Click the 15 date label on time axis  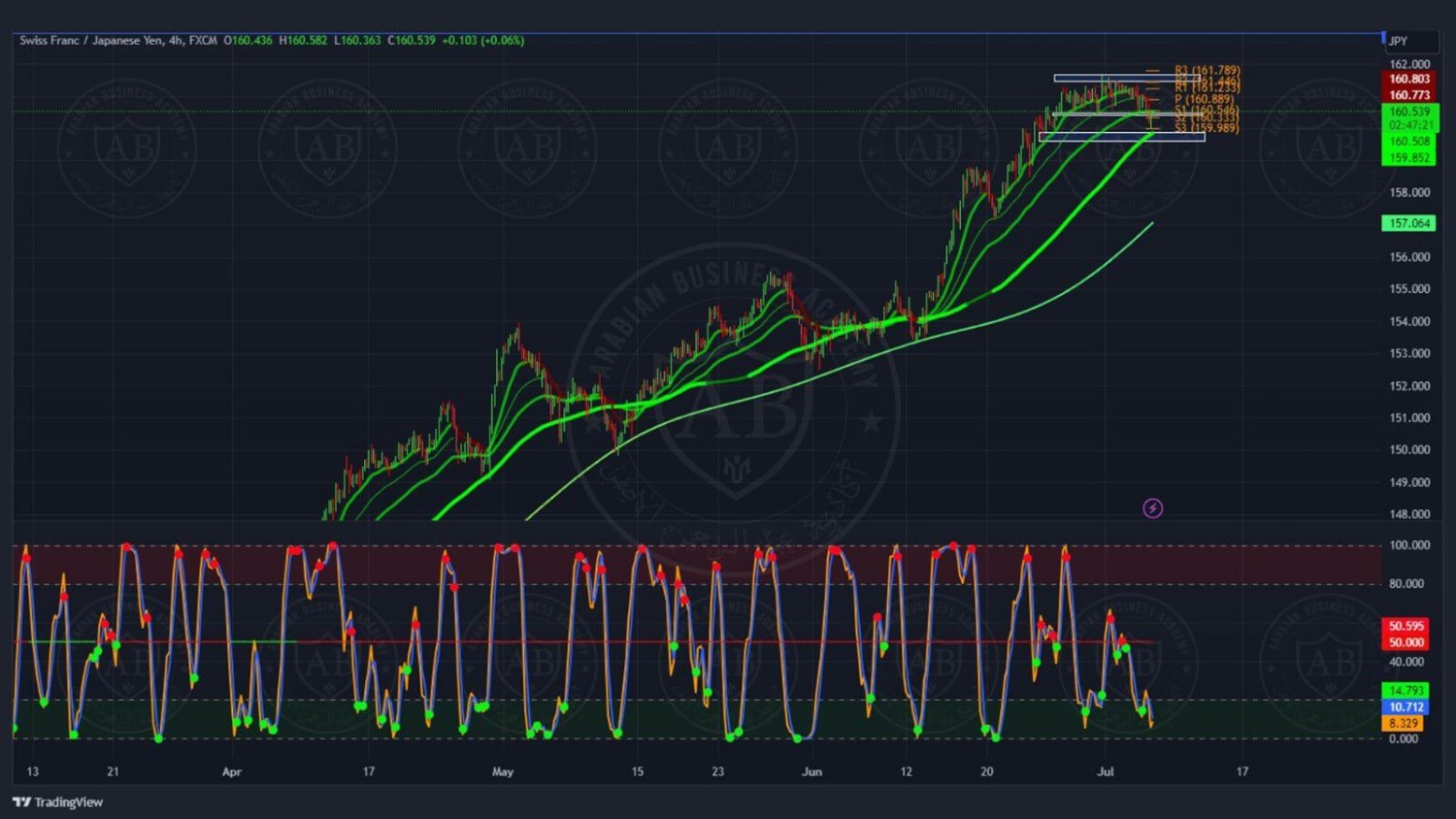coord(637,772)
